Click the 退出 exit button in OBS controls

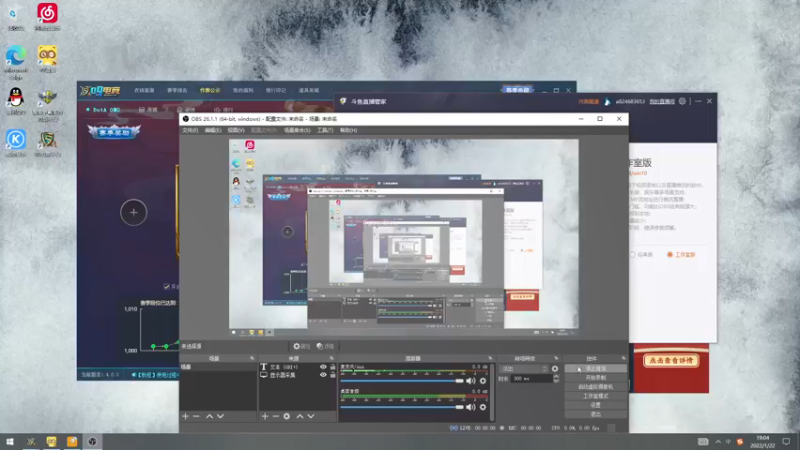click(595, 414)
